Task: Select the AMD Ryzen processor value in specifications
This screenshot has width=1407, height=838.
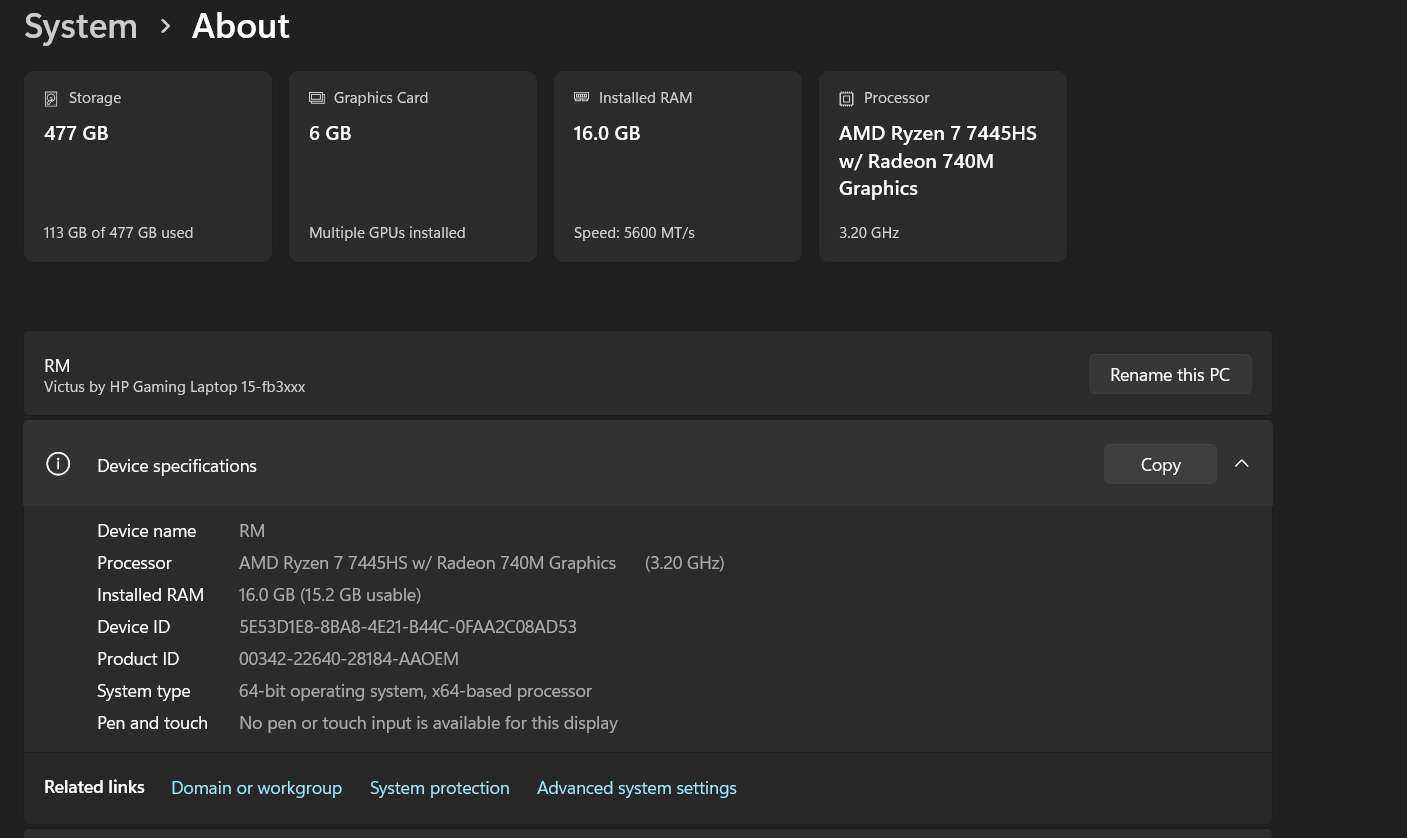Action: click(427, 563)
